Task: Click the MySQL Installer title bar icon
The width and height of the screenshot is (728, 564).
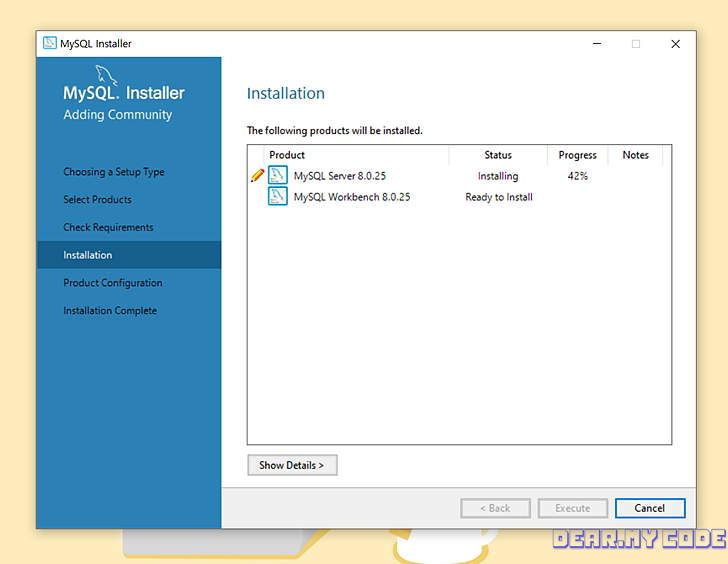Action: (x=49, y=43)
